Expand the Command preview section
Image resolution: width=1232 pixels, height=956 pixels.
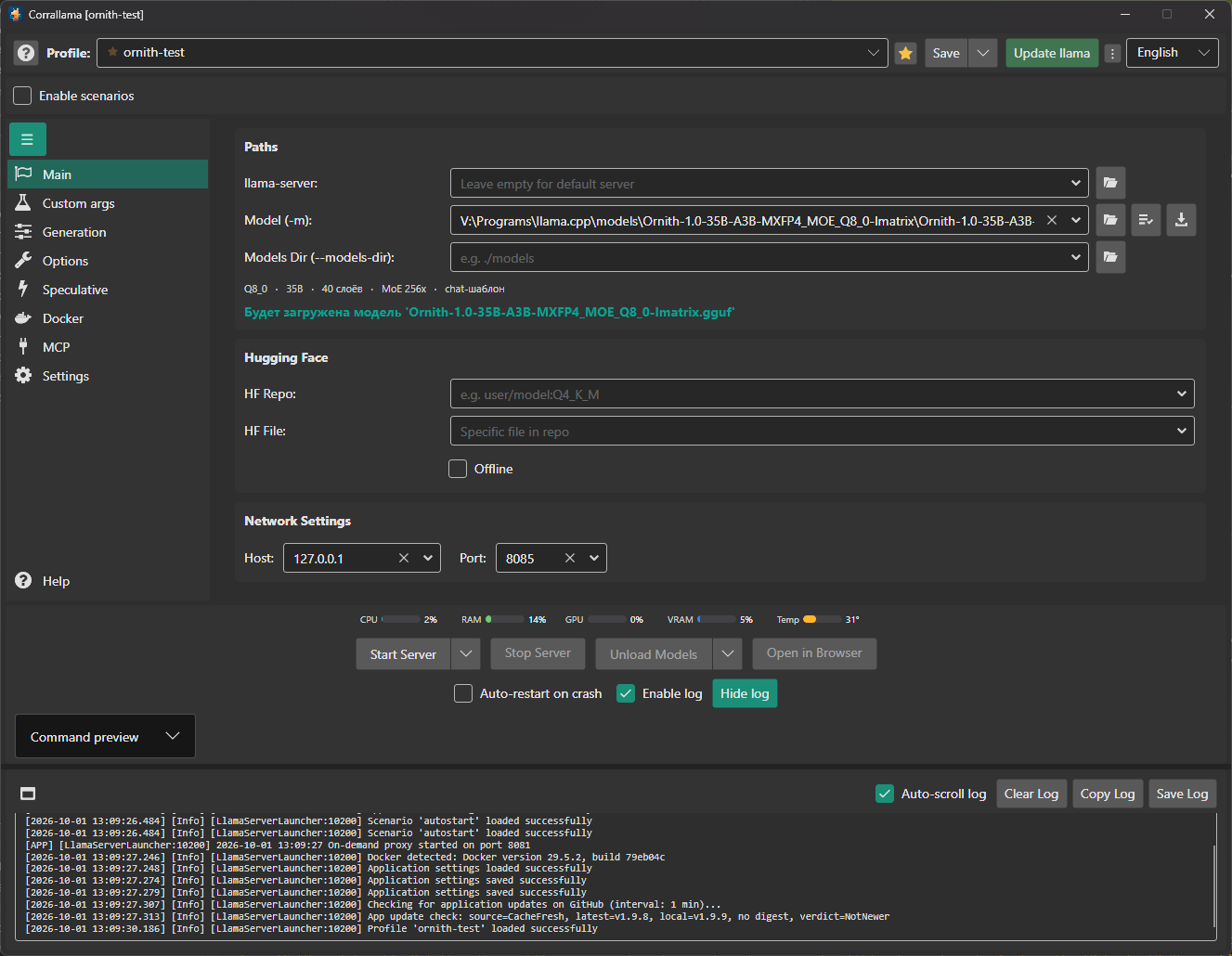pyautogui.click(x=105, y=736)
